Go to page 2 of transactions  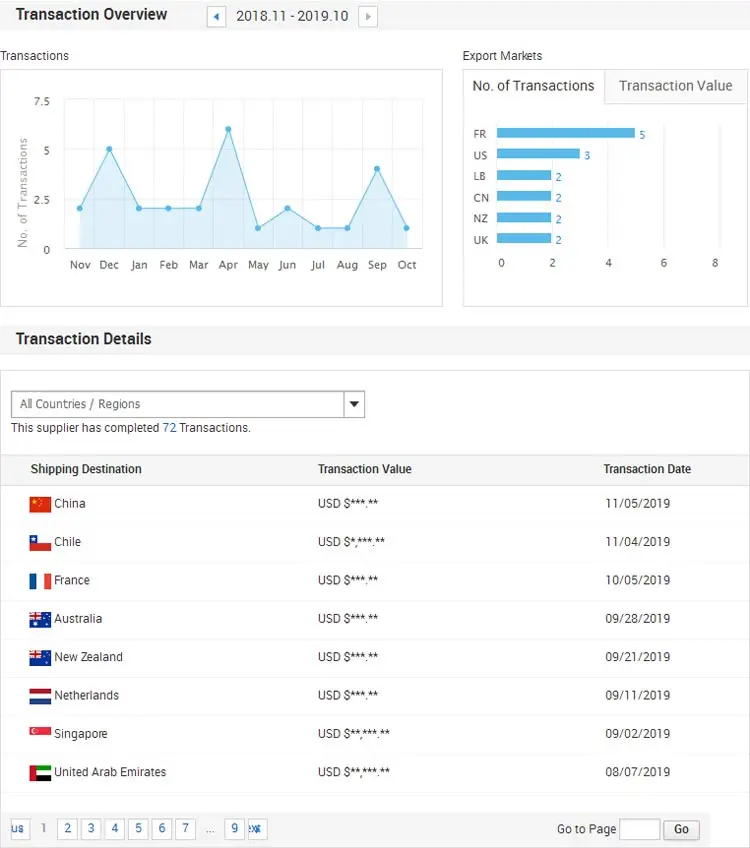tap(67, 829)
